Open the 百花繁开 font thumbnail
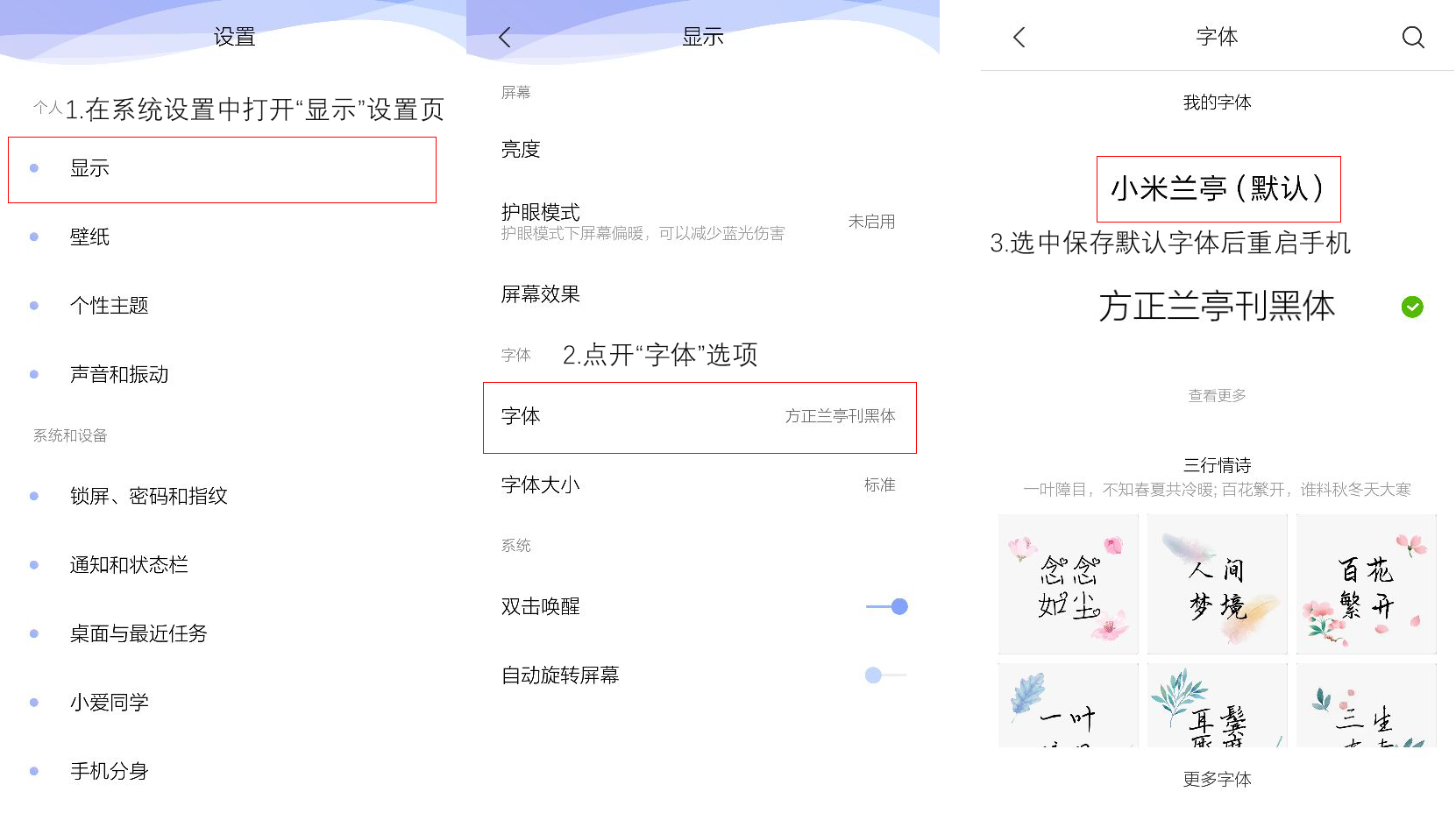This screenshot has height=813, width=1456. tap(1367, 584)
